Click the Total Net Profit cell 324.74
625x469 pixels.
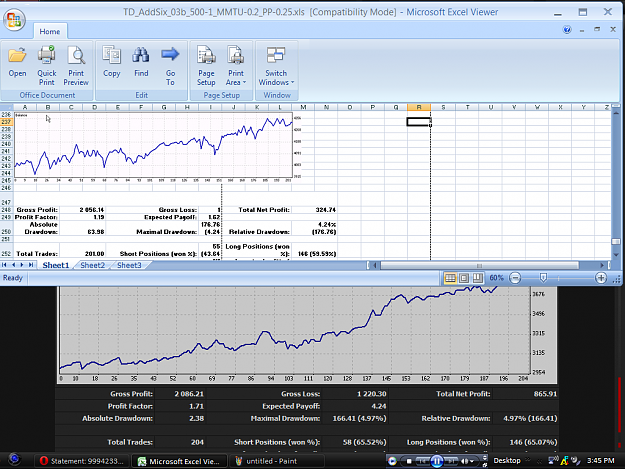tap(314, 210)
